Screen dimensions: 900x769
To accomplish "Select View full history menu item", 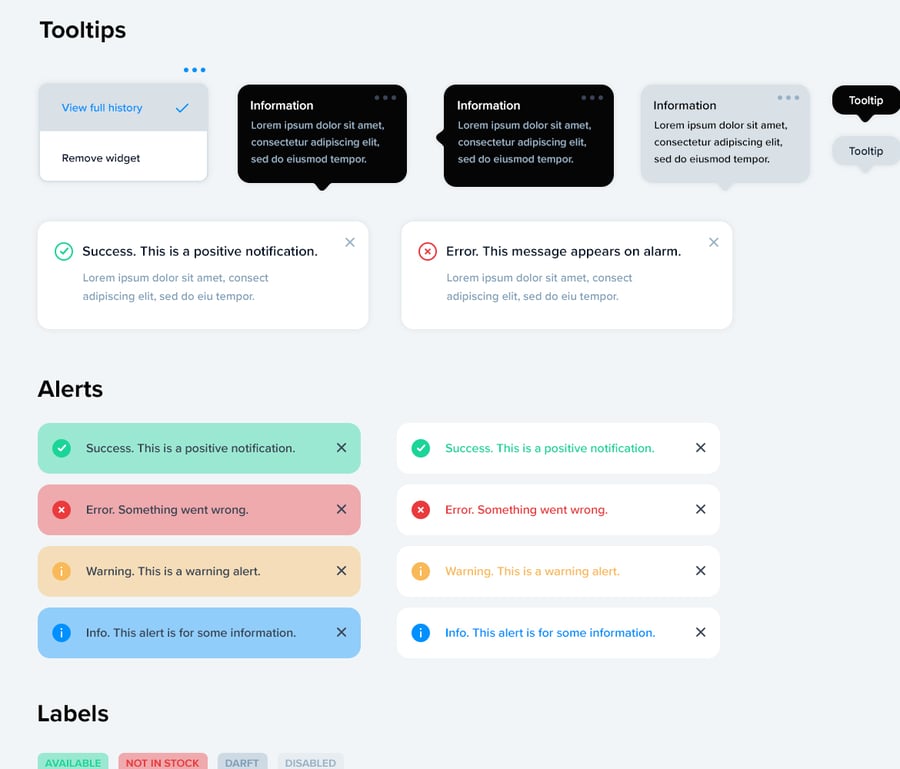I will pos(102,108).
